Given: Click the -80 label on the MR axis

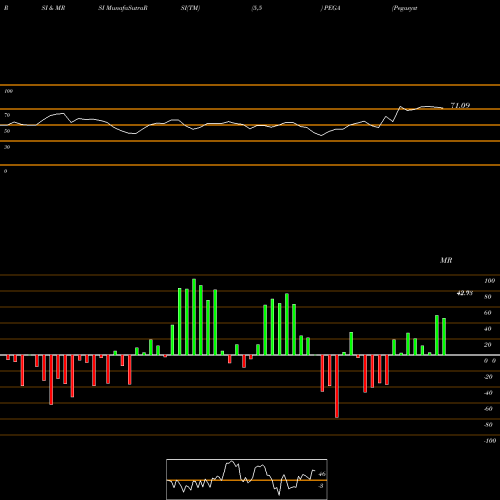Looking at the screenshot, I should [x=488, y=425].
